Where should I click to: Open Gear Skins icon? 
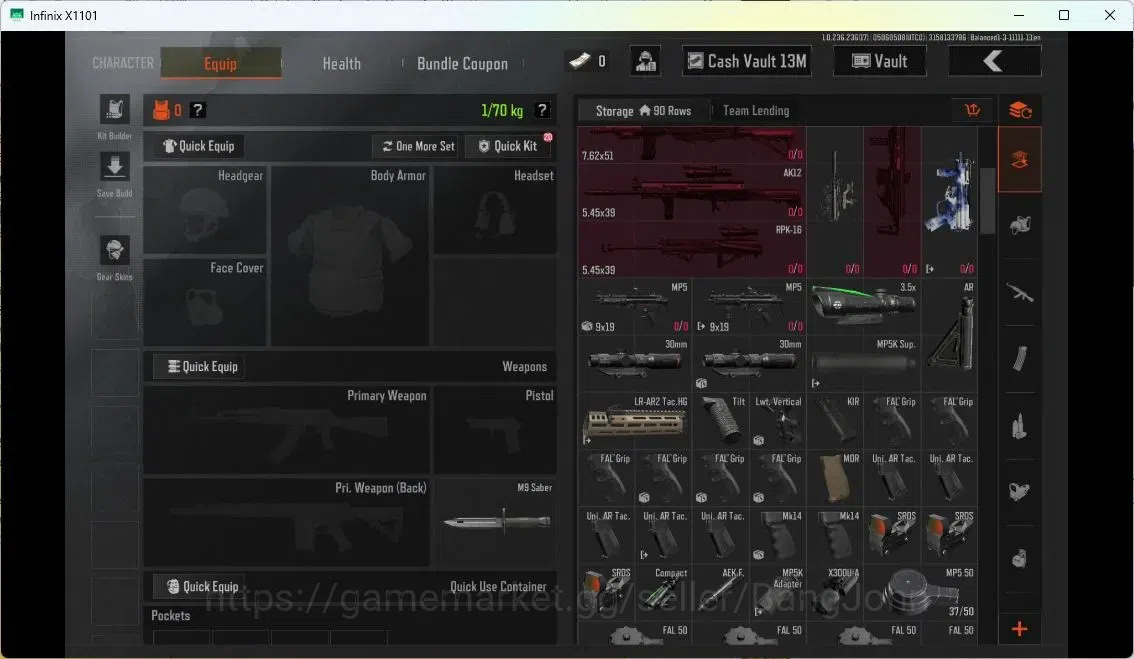pos(114,250)
